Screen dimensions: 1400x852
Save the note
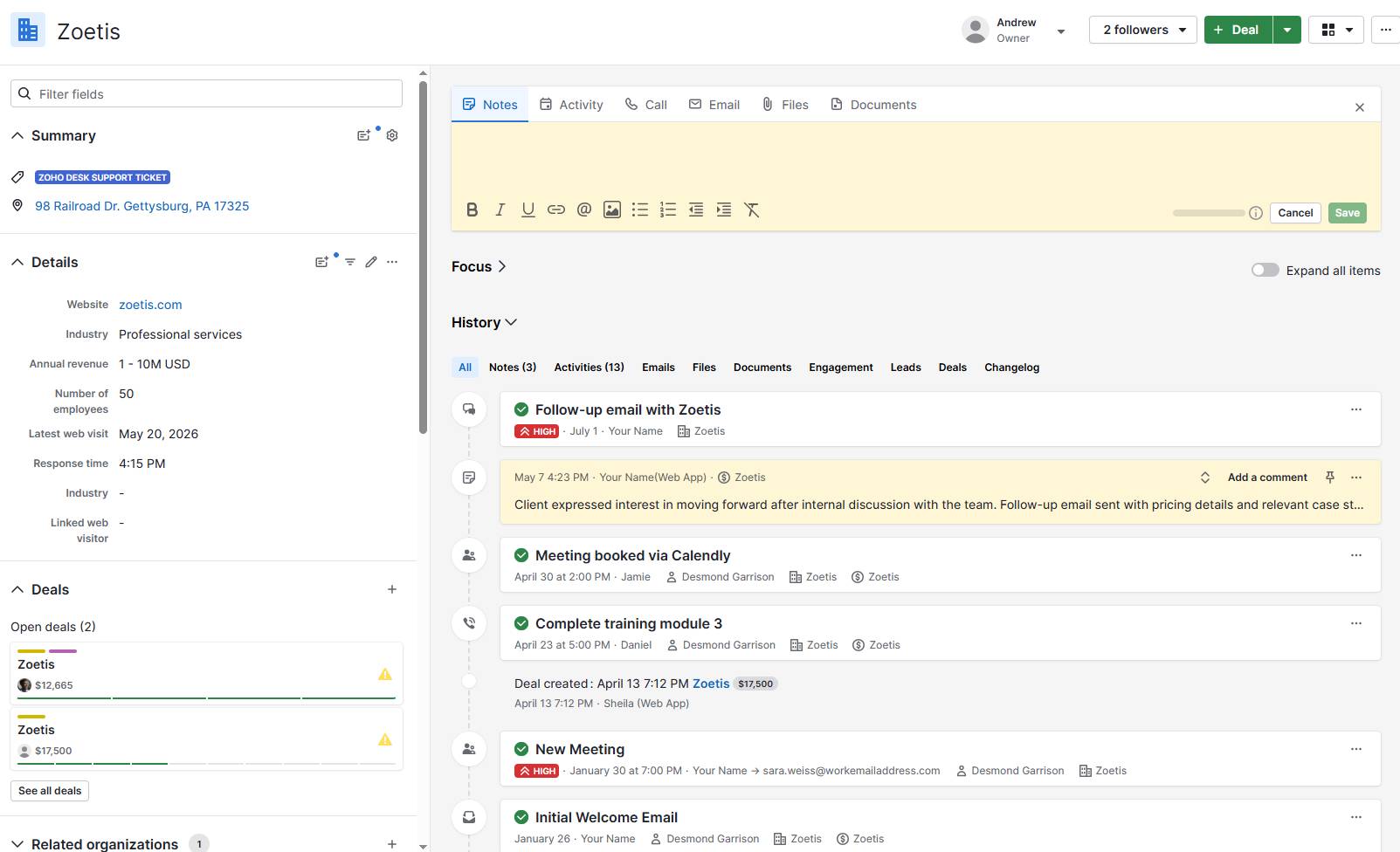tap(1348, 213)
